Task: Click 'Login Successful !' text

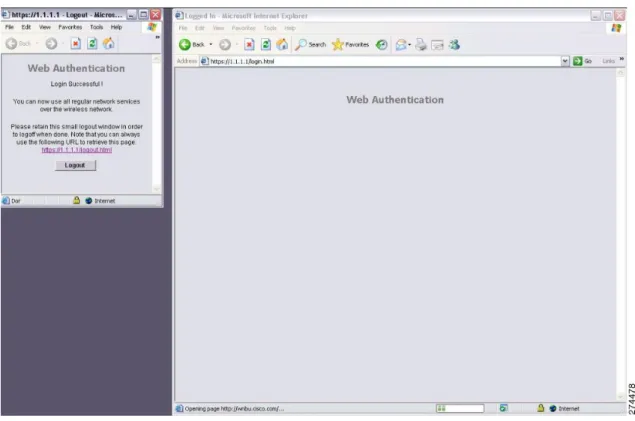Action: point(77,84)
